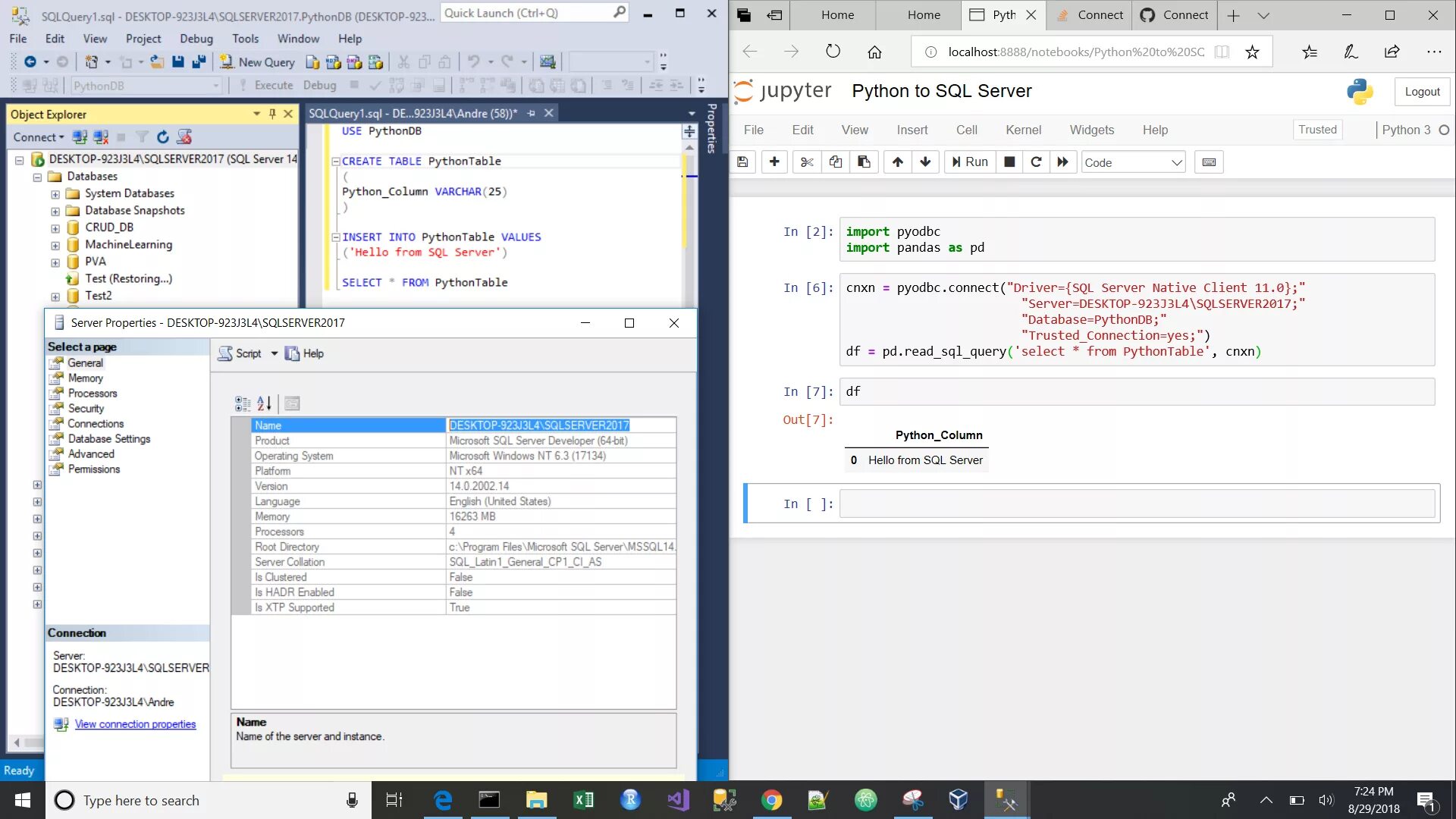Click the Trusted Connection checkbox value
Screen dimensions: 1456x819
[x=1174, y=335]
